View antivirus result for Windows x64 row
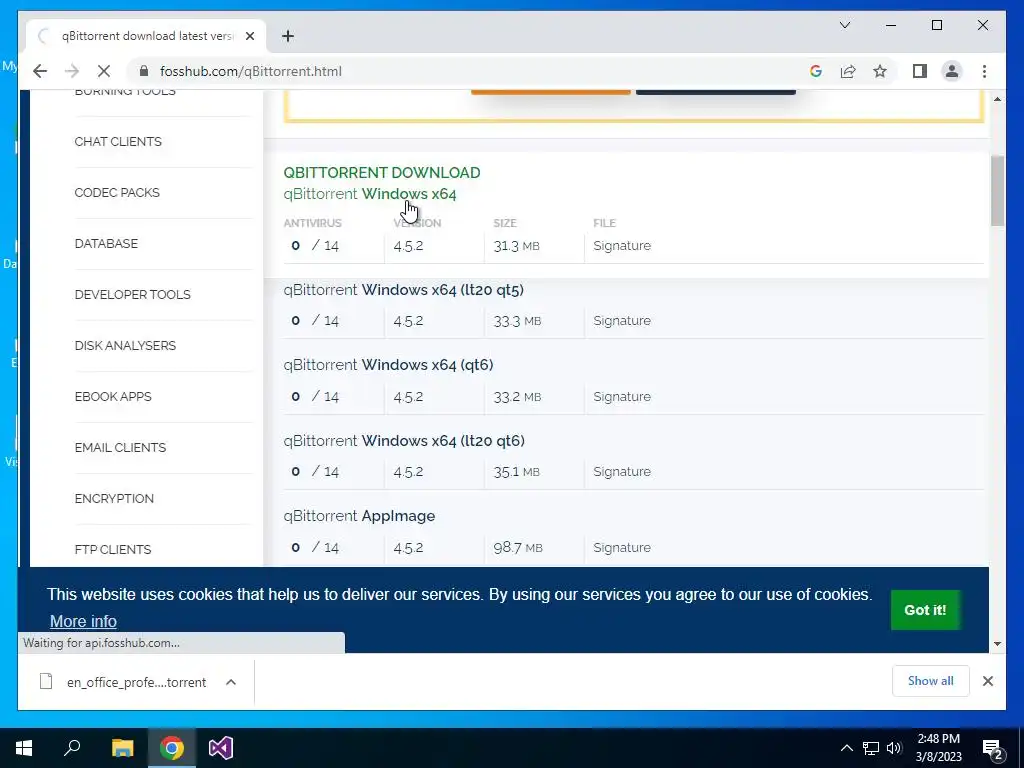The image size is (1024, 768). [x=315, y=246]
